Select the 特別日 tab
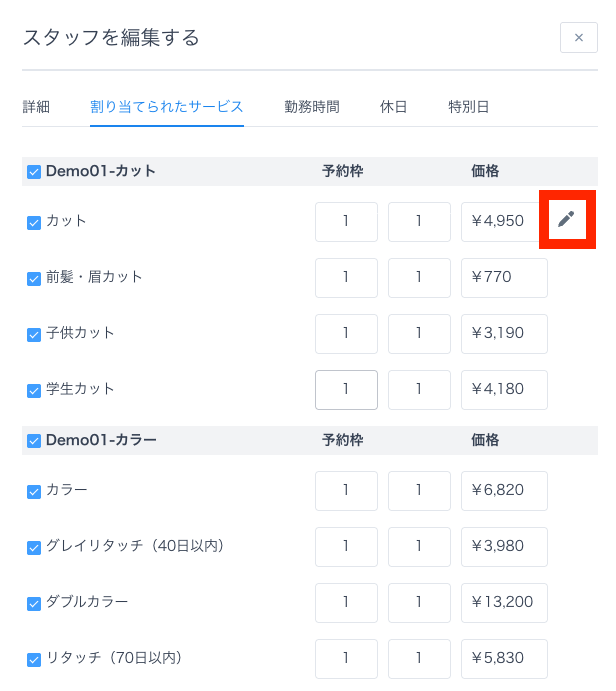Viewport: 616px width, 691px height. 468,107
